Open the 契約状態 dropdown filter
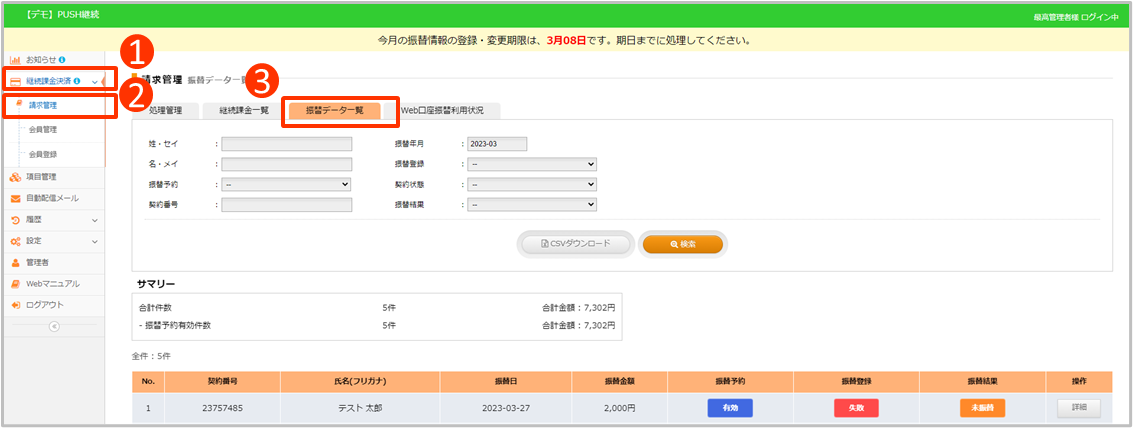The width and height of the screenshot is (1133, 428). click(531, 185)
